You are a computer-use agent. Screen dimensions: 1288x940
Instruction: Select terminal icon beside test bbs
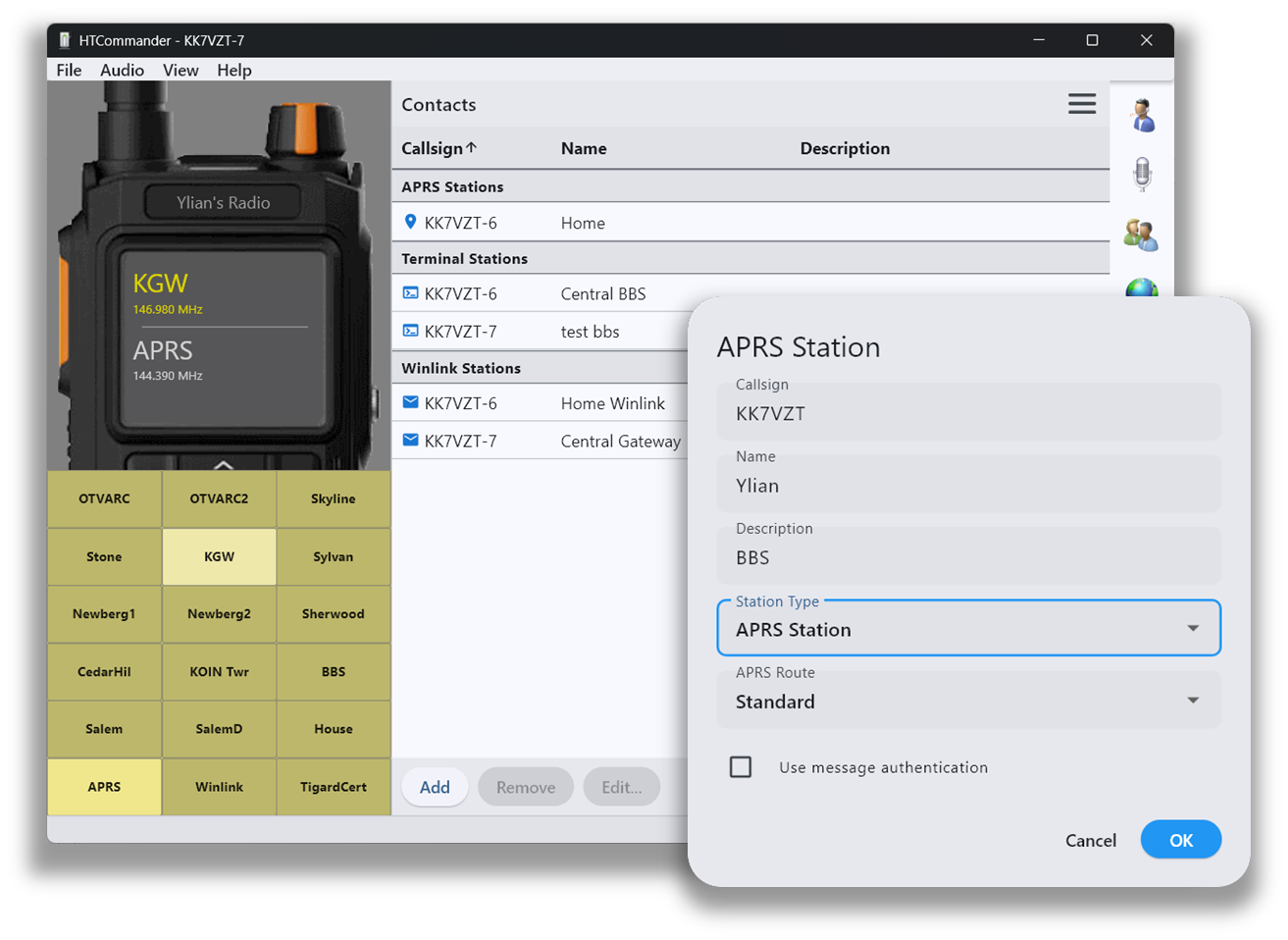(410, 331)
